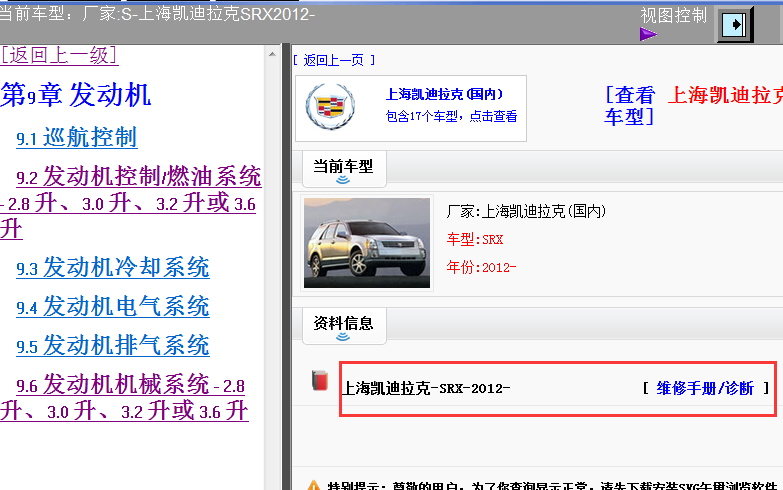The width and height of the screenshot is (783, 490).
Task: Open section 9.6 发动机机械系统
Action: [x=124, y=398]
